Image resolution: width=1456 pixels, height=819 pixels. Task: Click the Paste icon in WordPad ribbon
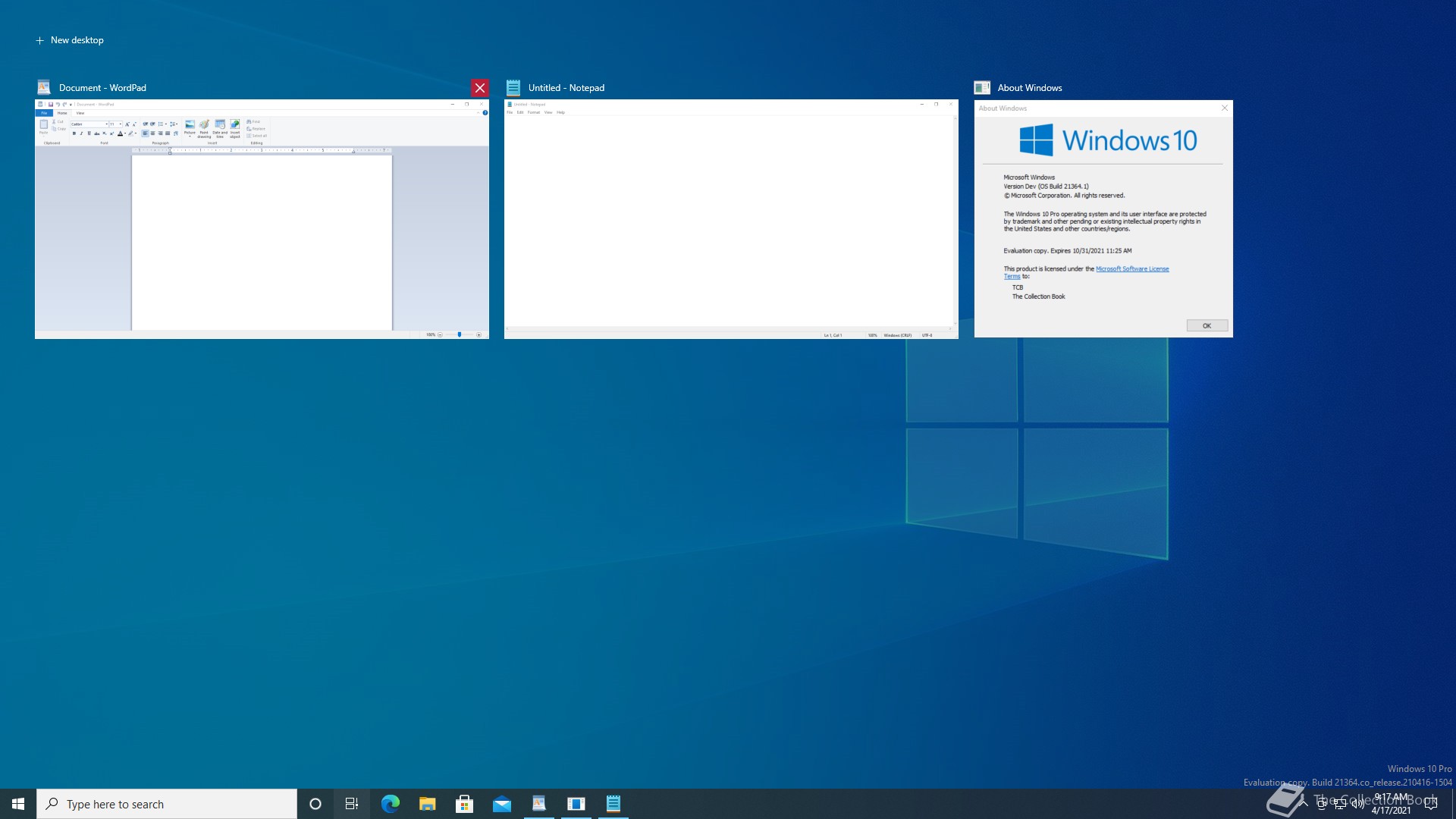pos(43,124)
